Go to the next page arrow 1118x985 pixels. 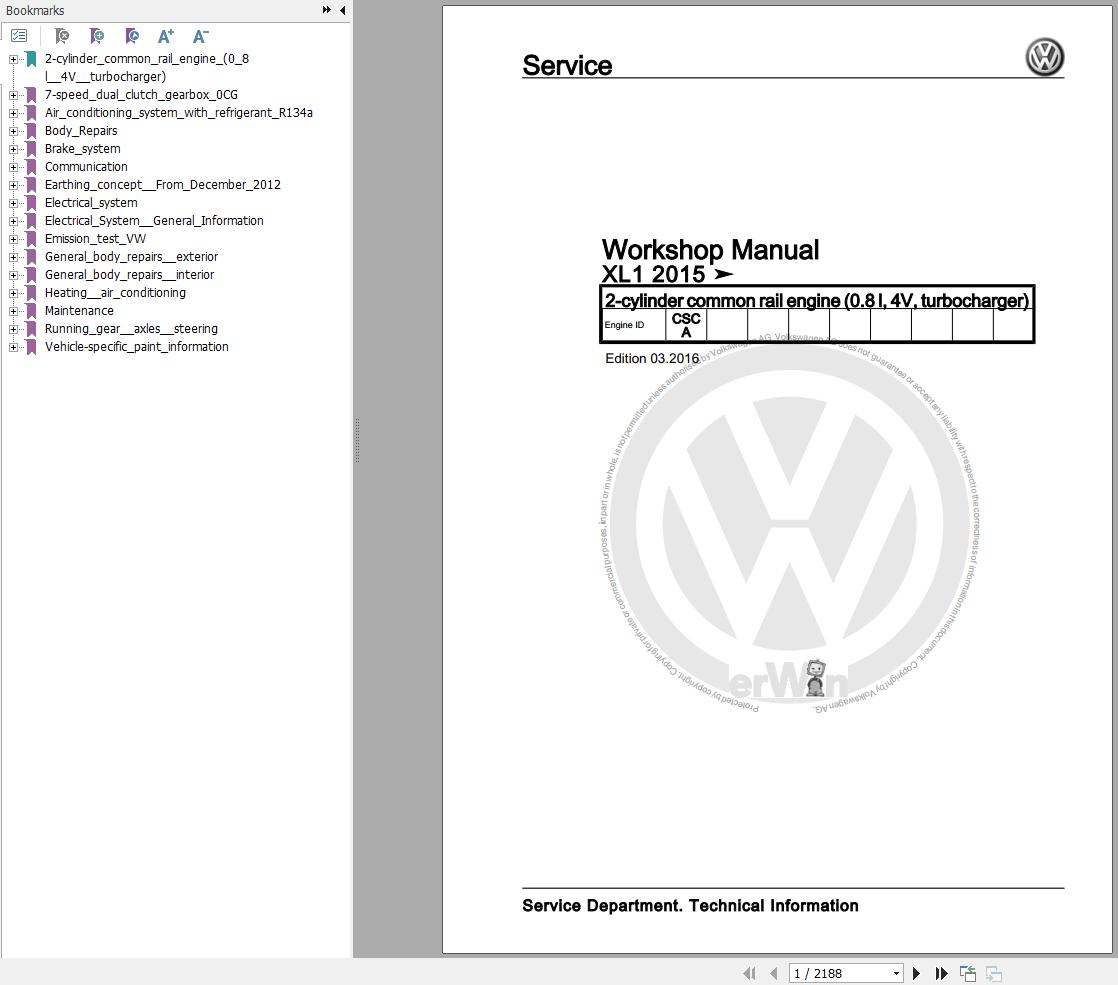[x=916, y=973]
